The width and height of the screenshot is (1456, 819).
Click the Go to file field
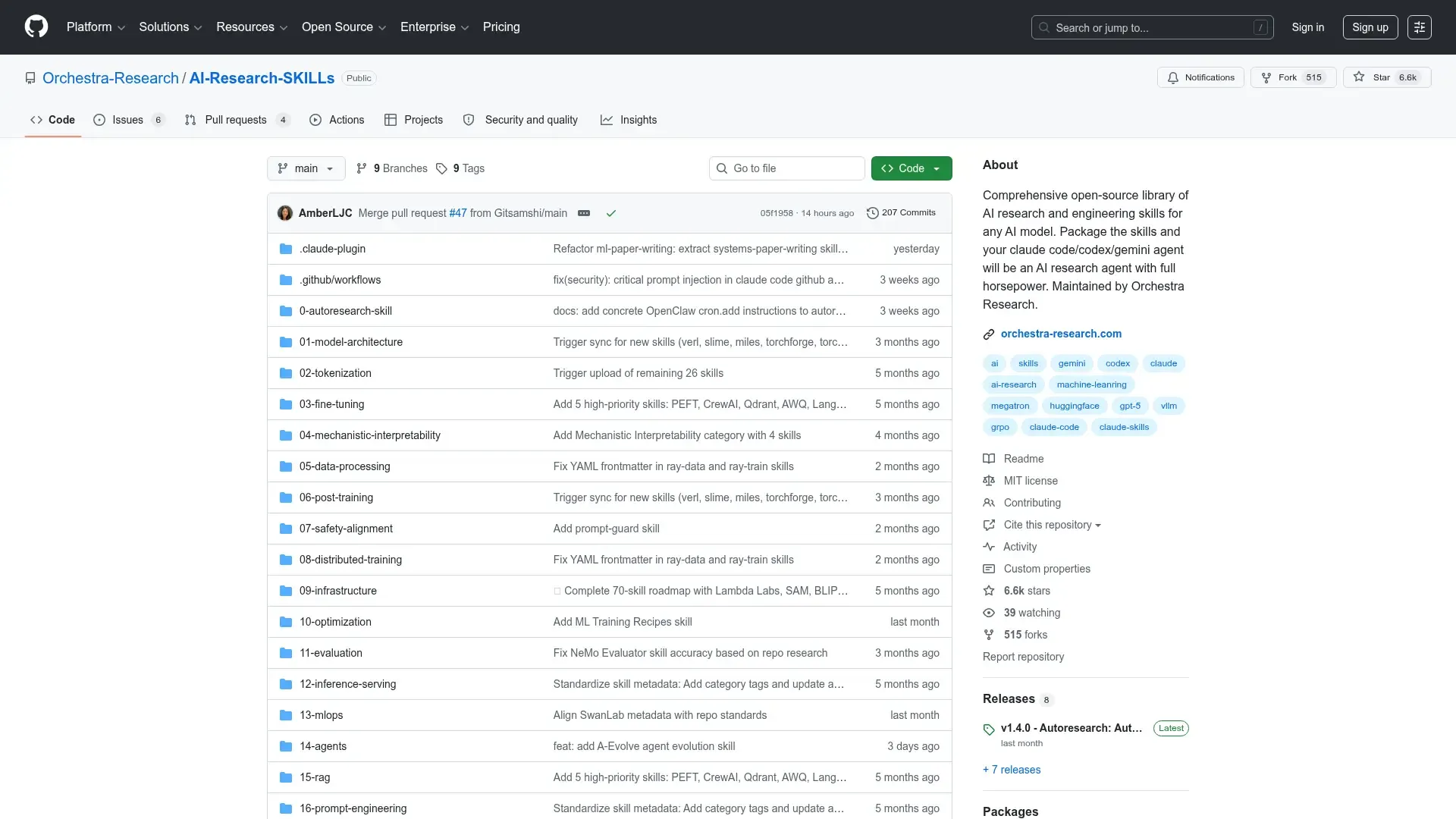click(787, 168)
